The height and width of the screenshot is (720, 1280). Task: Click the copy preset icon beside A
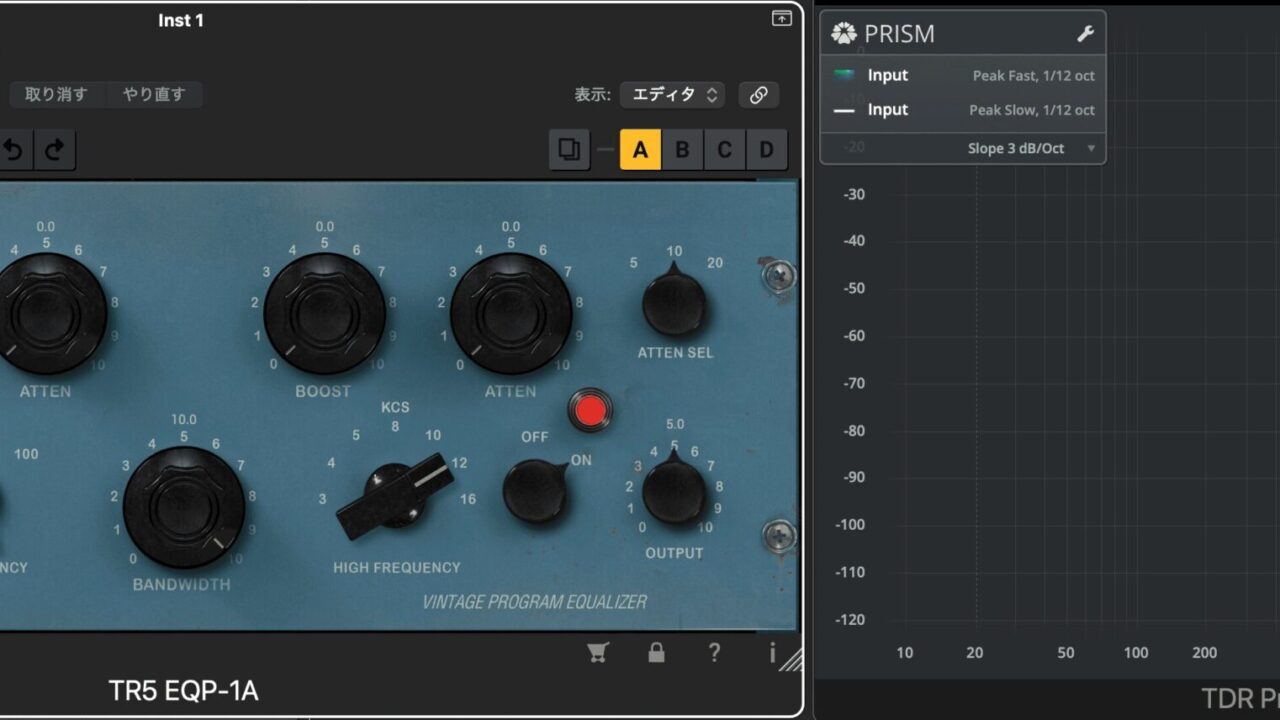pyautogui.click(x=569, y=150)
